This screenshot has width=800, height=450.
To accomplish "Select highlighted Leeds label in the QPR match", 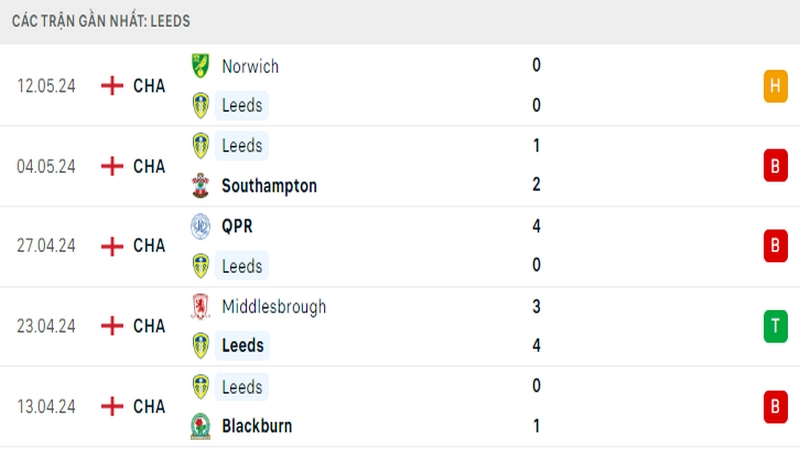I will pyautogui.click(x=242, y=266).
